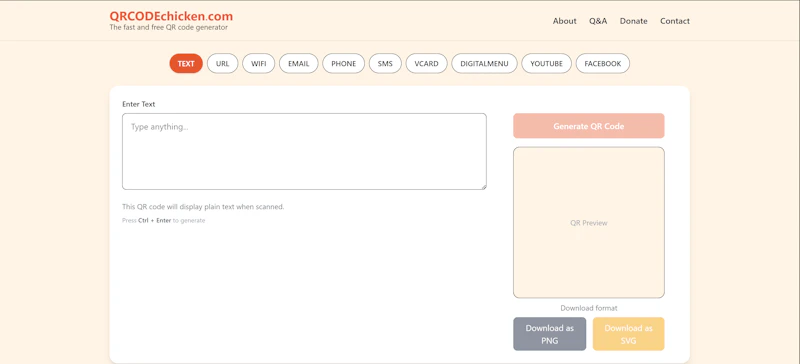Image resolution: width=800 pixels, height=364 pixels.
Task: Go to the Q&A page
Action: 598,21
